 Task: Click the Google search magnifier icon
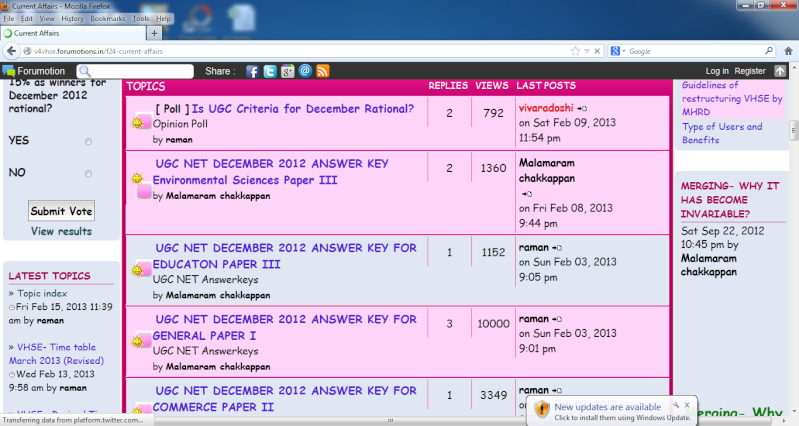pyautogui.click(x=769, y=50)
